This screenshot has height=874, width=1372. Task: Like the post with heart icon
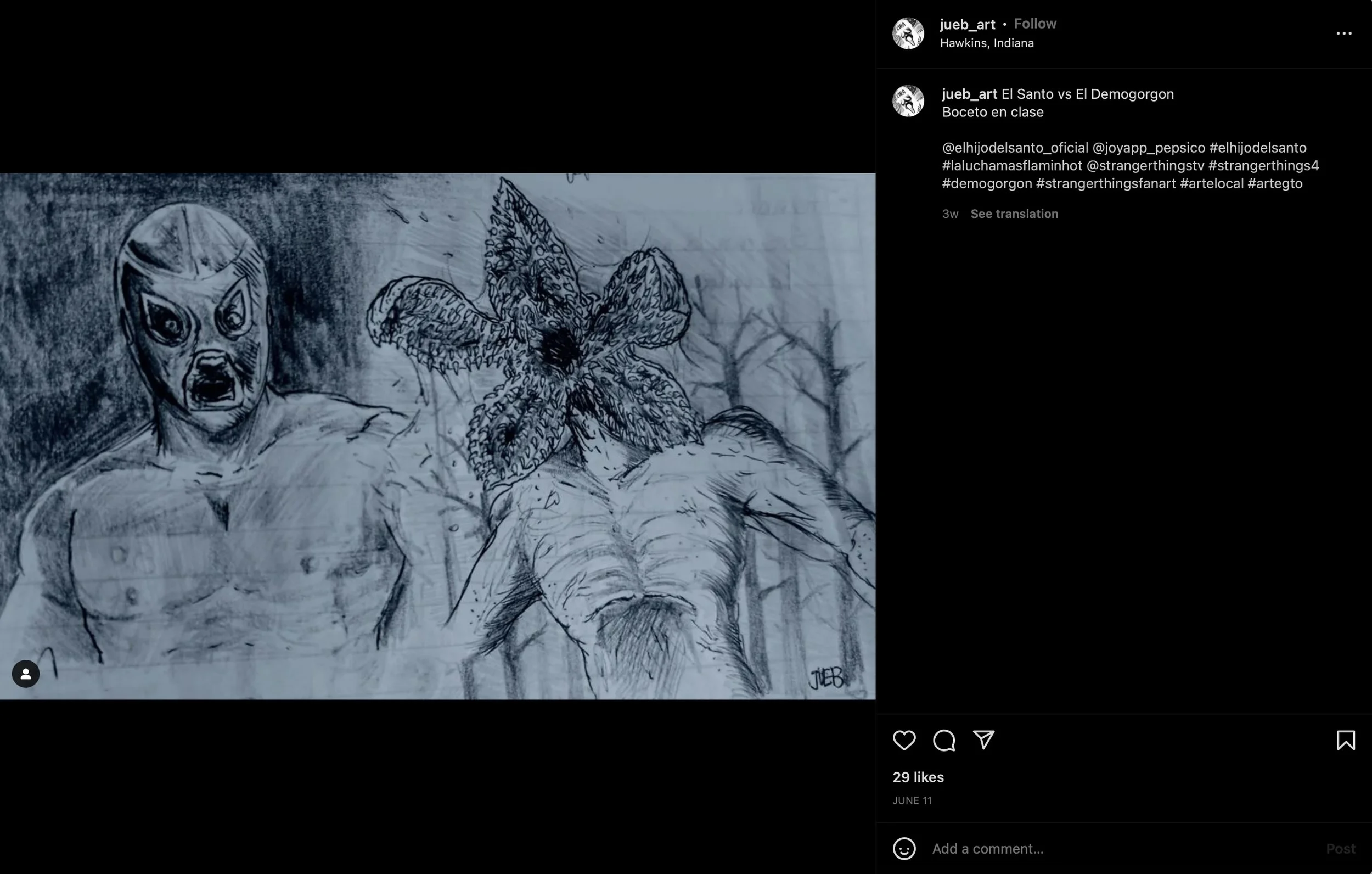pyautogui.click(x=904, y=740)
